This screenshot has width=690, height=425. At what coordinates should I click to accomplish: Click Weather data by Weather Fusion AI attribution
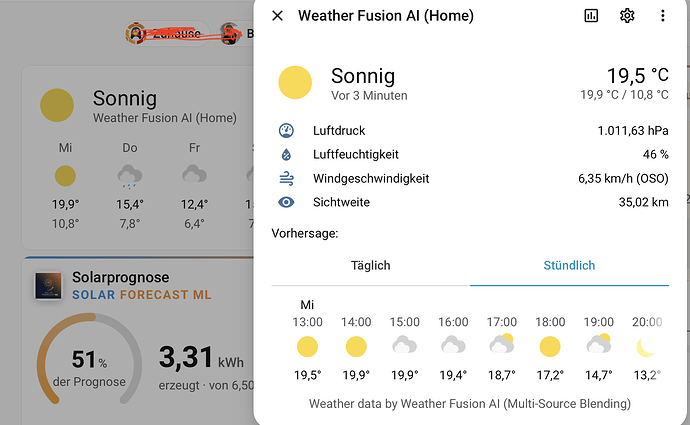coord(470,404)
